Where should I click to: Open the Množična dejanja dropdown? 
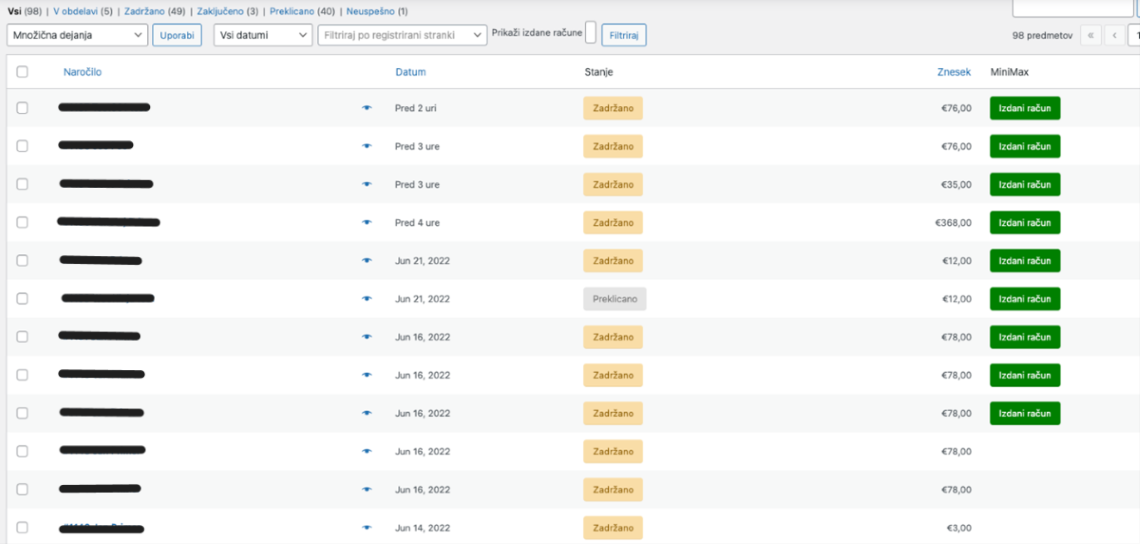[77, 35]
